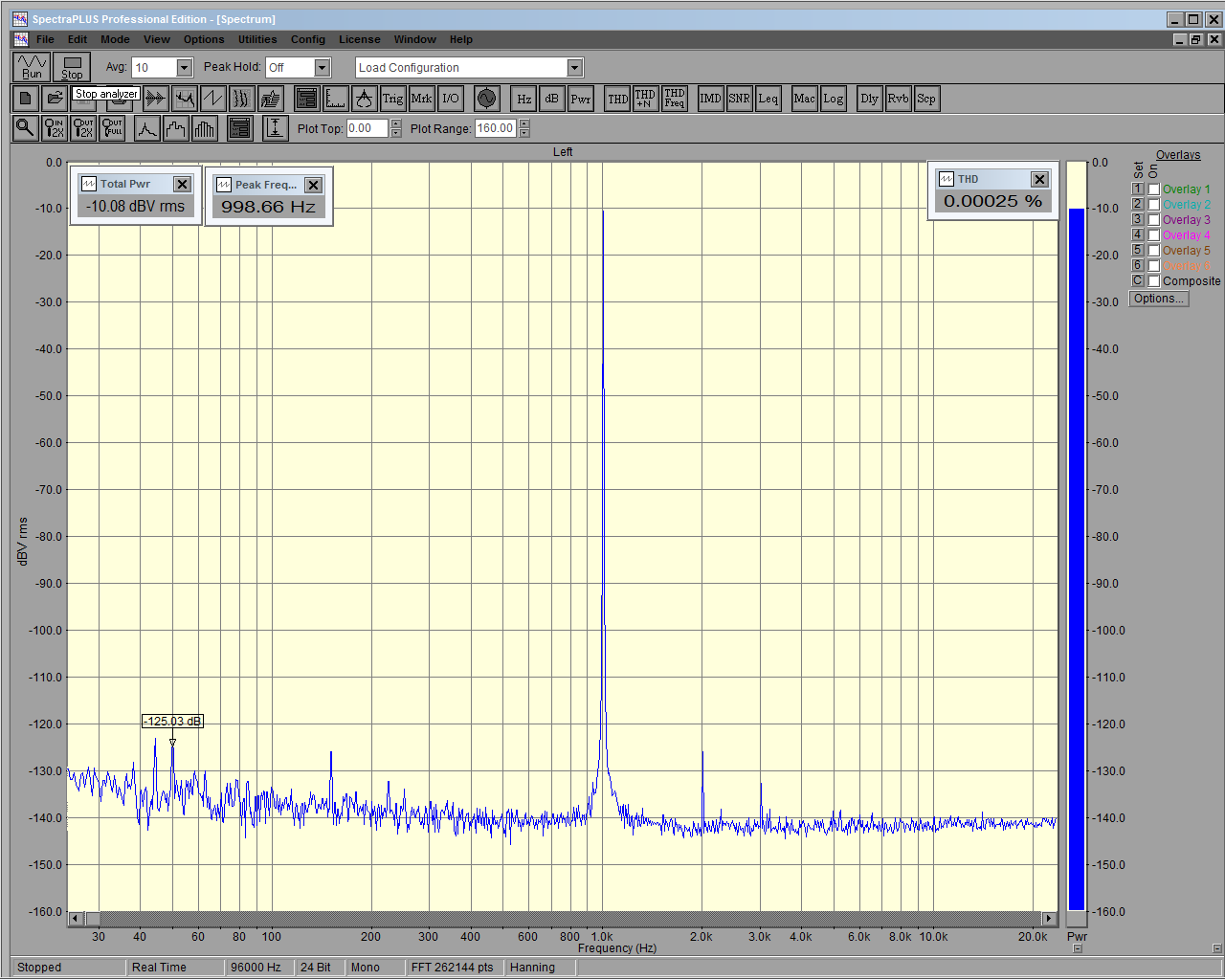Zoom out full on the plot
Viewport: 1225px width, 980px height.
112,128
